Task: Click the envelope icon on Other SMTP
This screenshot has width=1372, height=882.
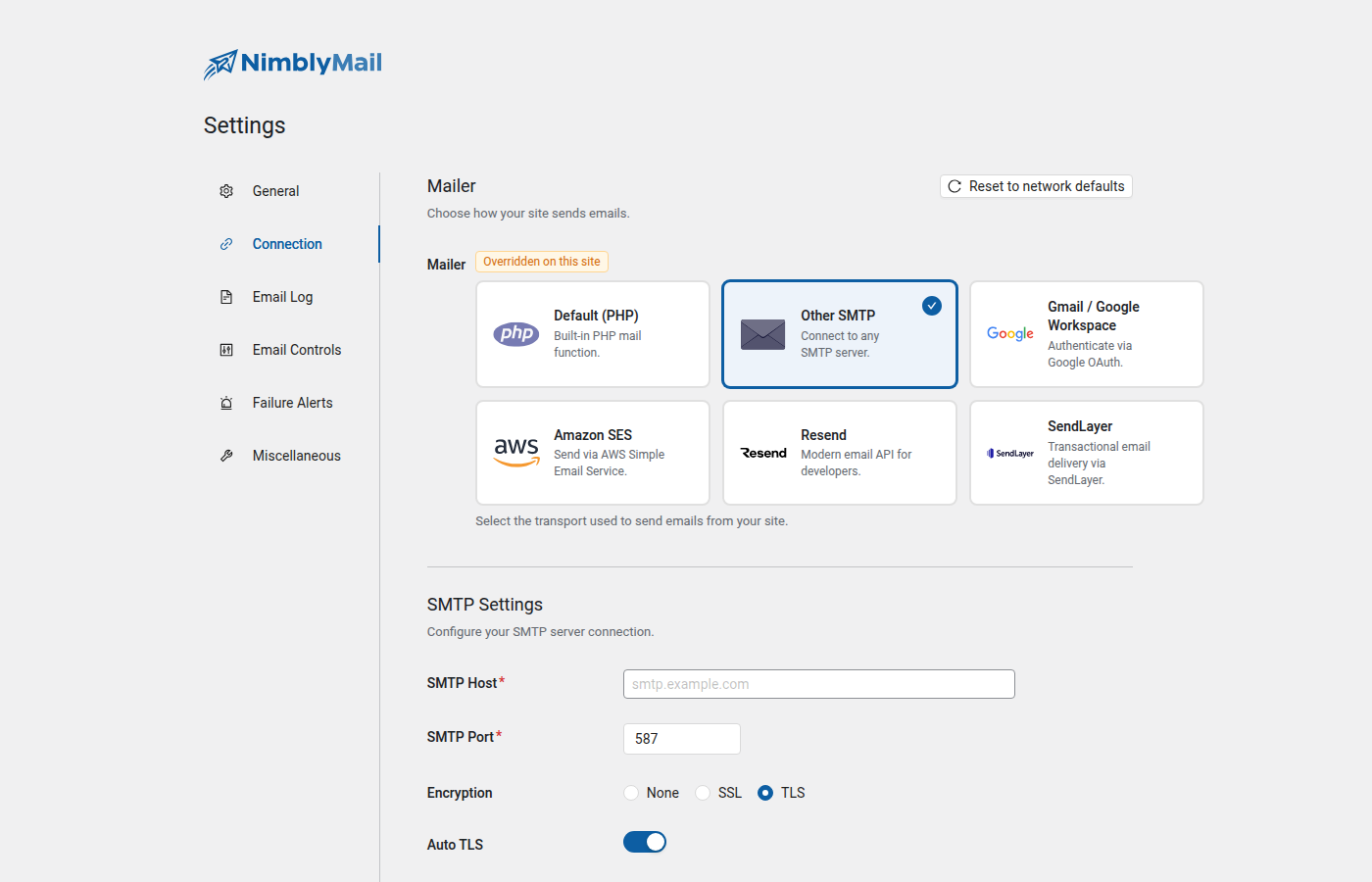Action: [x=763, y=334]
